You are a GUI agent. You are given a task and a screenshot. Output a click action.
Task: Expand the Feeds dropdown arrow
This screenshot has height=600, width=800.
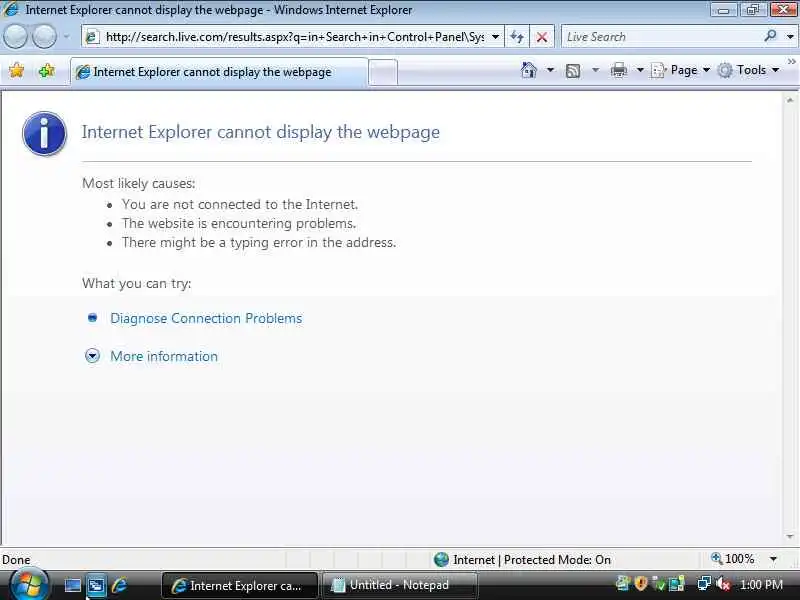(x=595, y=70)
